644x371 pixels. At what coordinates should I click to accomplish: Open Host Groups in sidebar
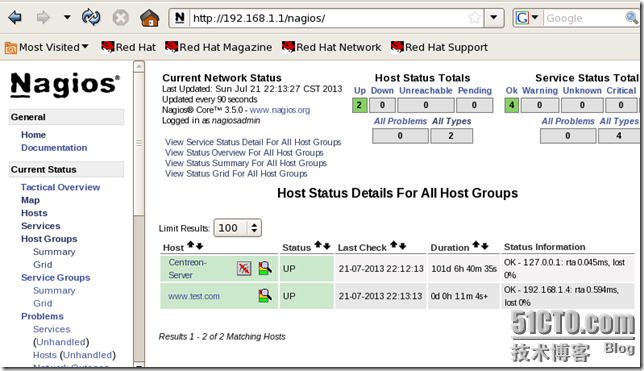(x=49, y=239)
